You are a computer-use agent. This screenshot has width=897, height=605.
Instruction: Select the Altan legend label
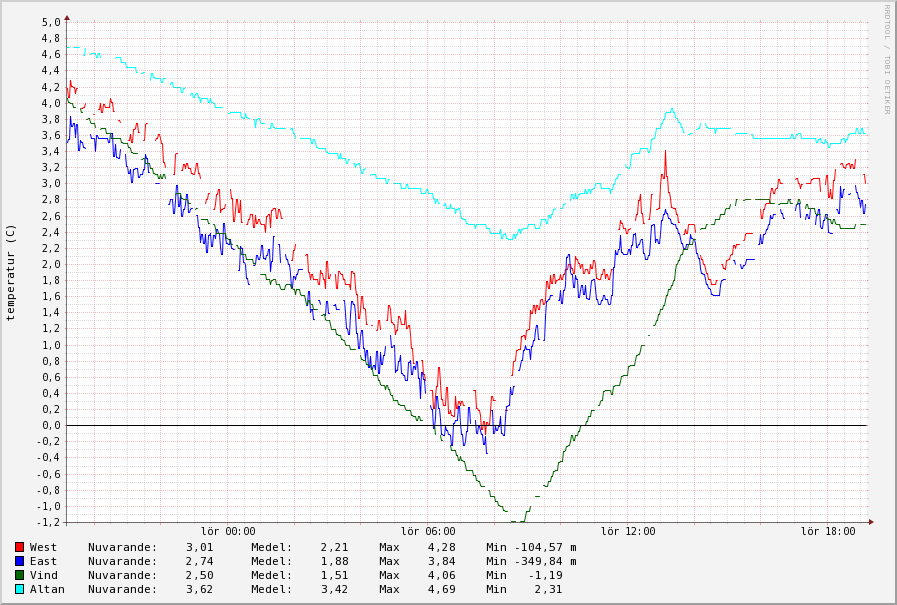pos(46,589)
